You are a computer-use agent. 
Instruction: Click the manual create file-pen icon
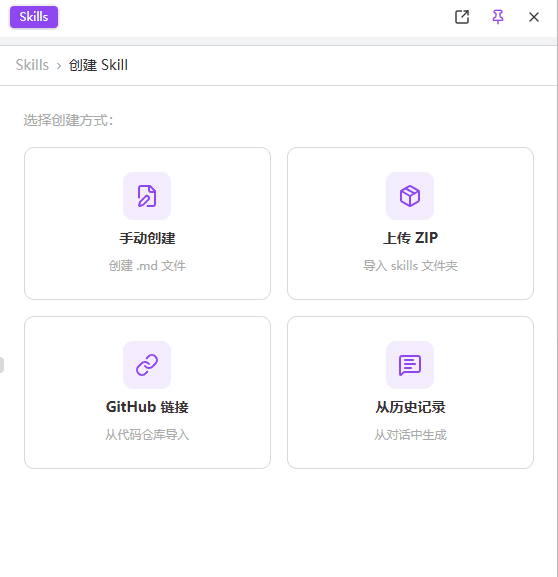[x=147, y=196]
